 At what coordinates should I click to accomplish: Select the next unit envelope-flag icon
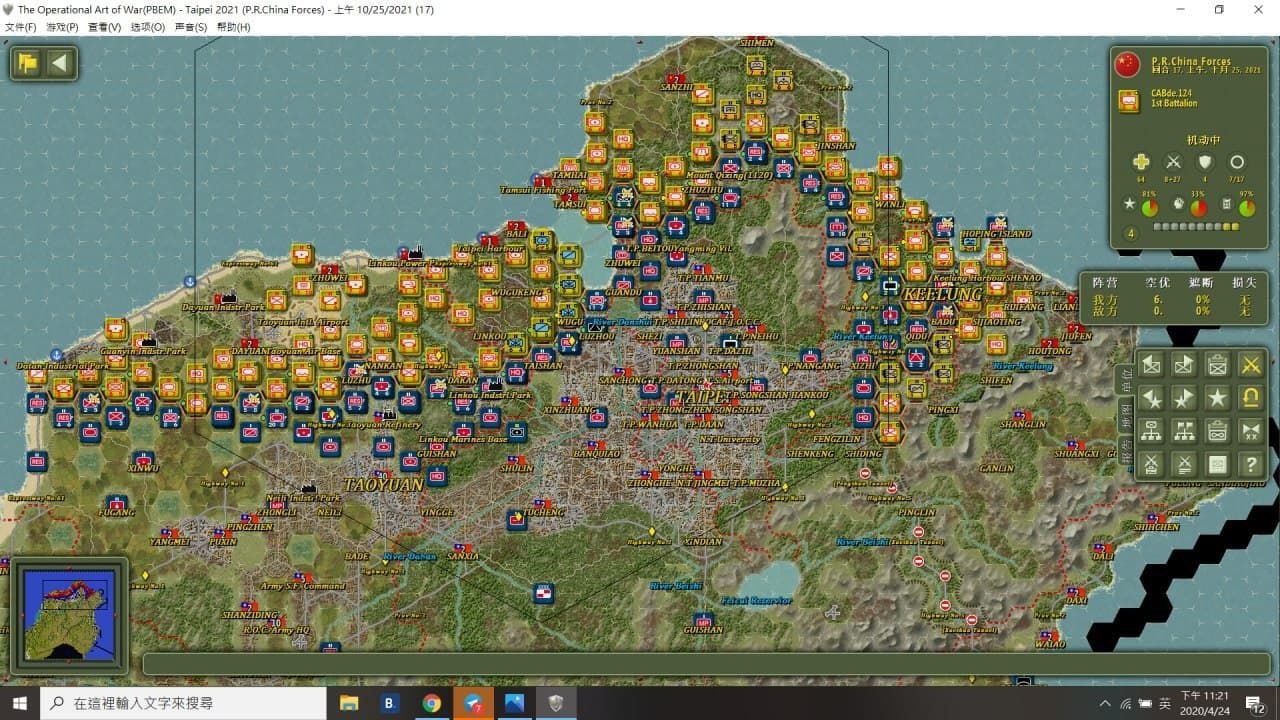[1184, 365]
